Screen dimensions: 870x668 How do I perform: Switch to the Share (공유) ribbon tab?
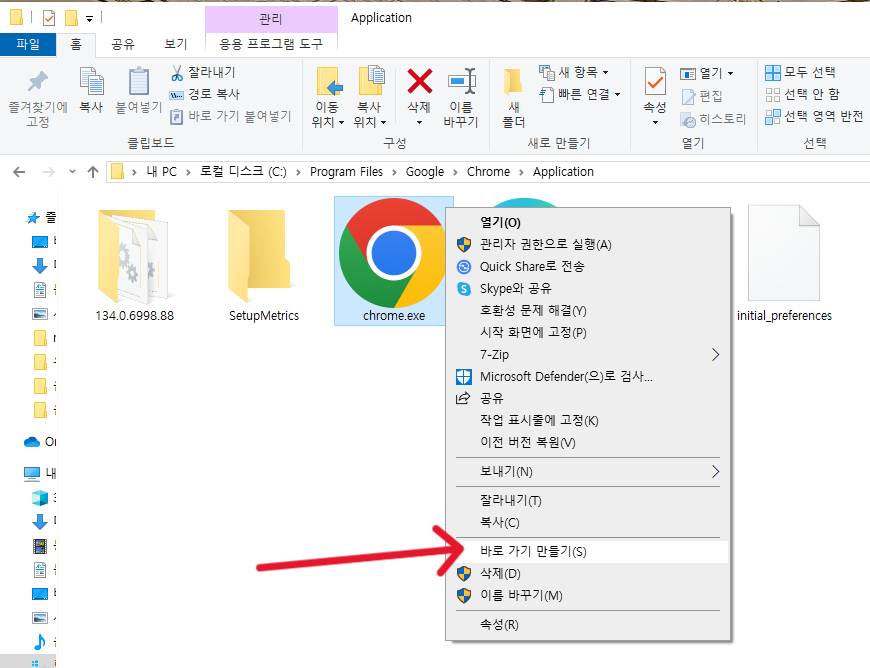123,44
